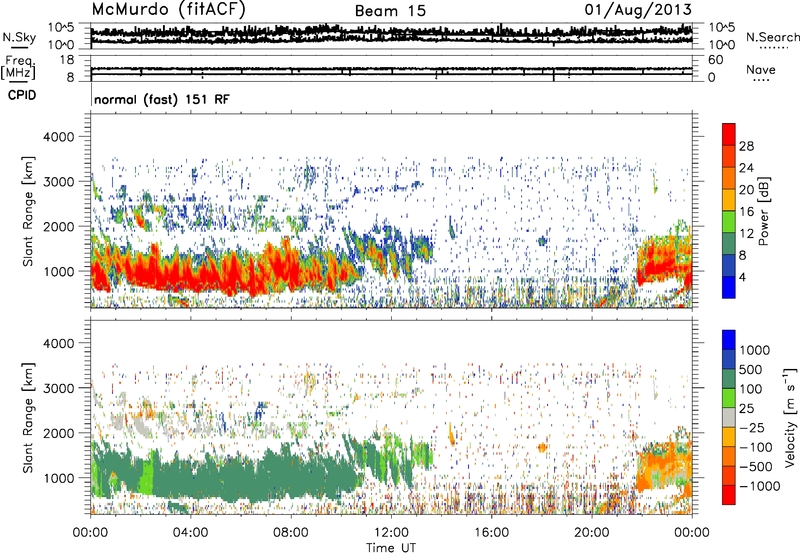The image size is (800, 554).
Task: Click the '3000' tick of the velocity panel
Action: pyautogui.click(x=59, y=388)
